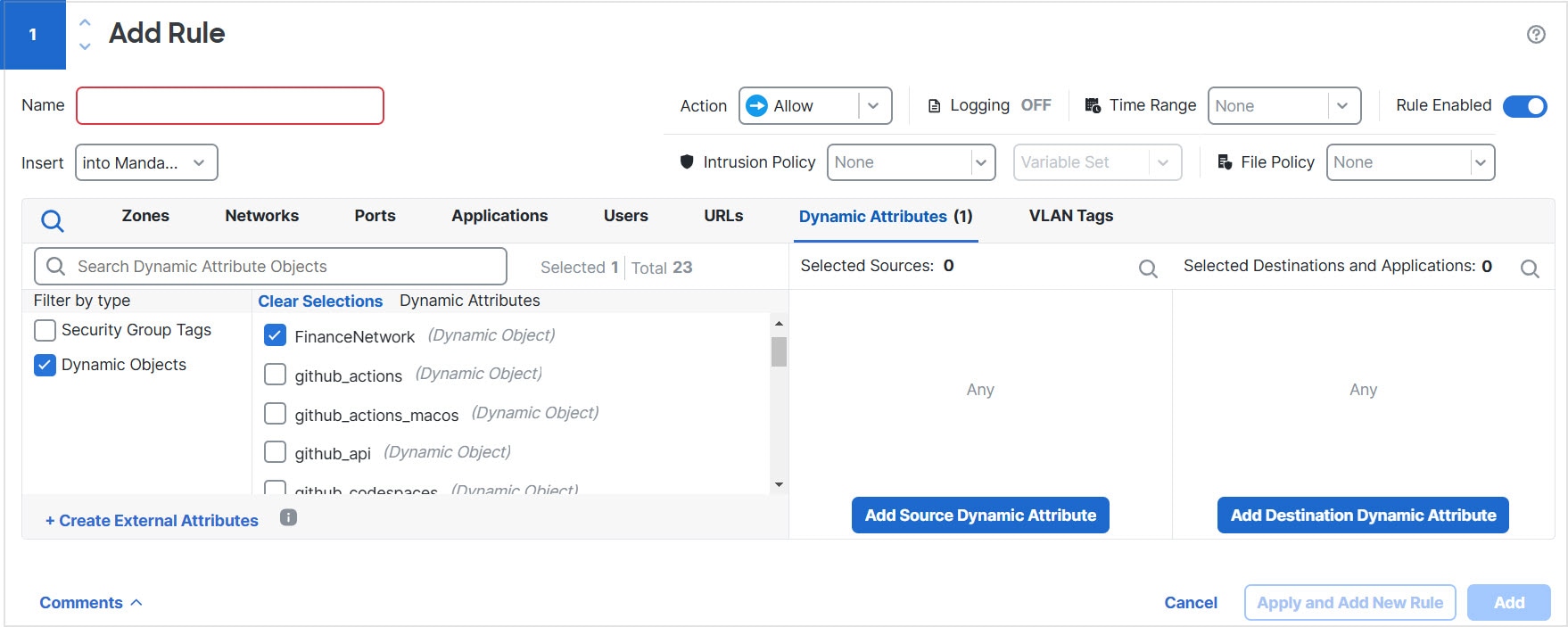Switch to the Networks tab

[261, 216]
